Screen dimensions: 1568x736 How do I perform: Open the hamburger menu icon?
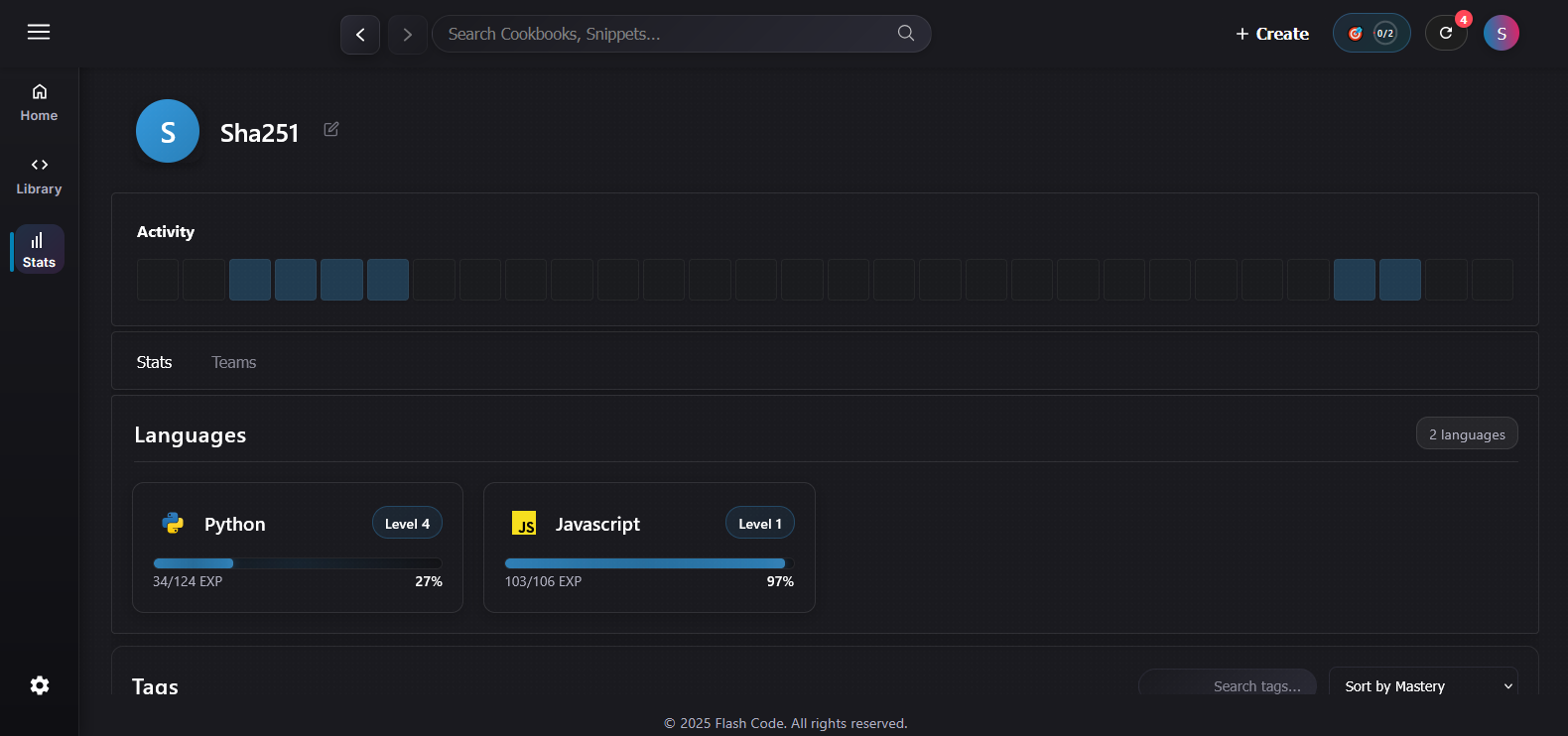(39, 33)
